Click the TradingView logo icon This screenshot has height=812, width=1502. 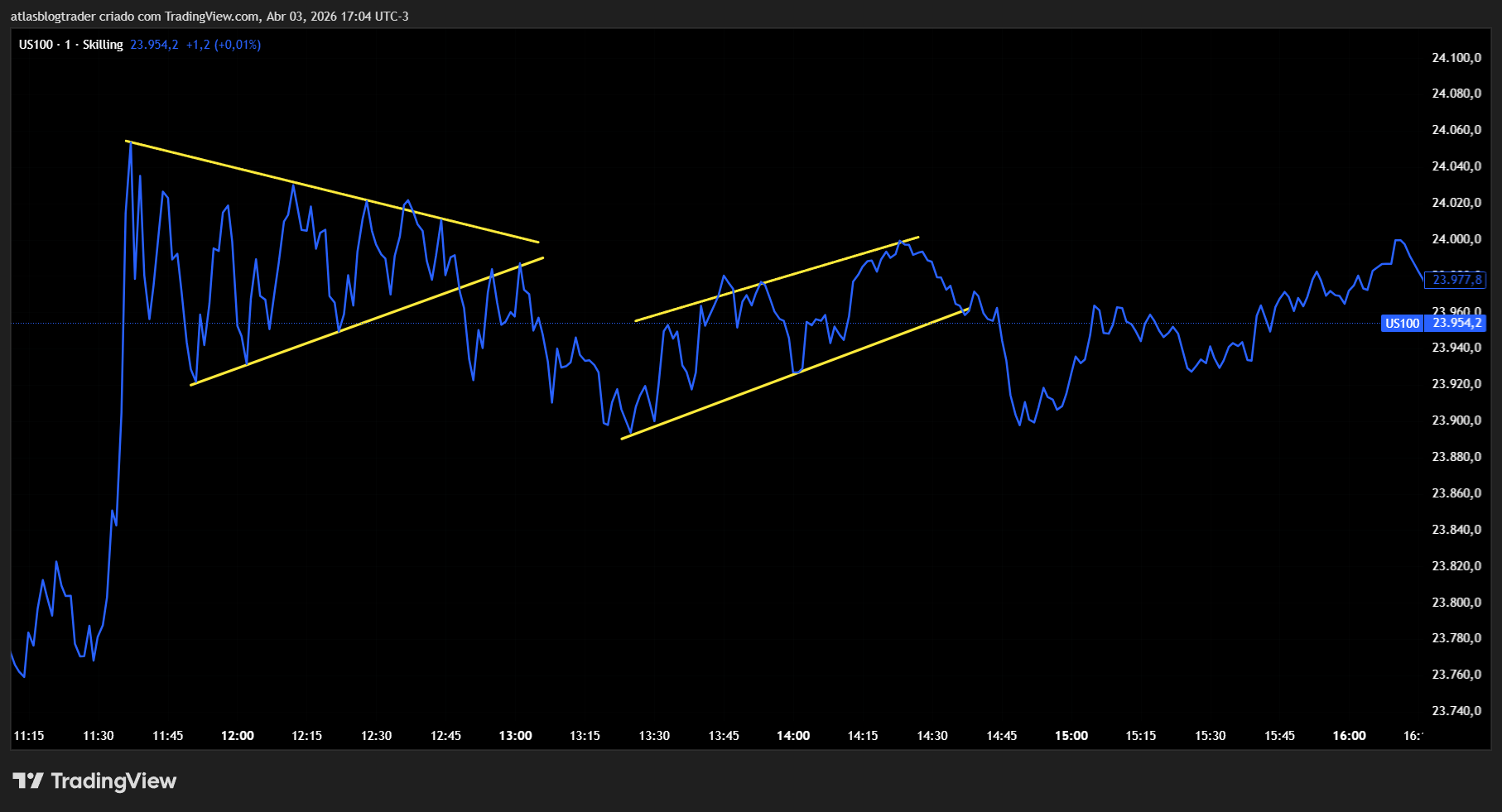[x=28, y=781]
